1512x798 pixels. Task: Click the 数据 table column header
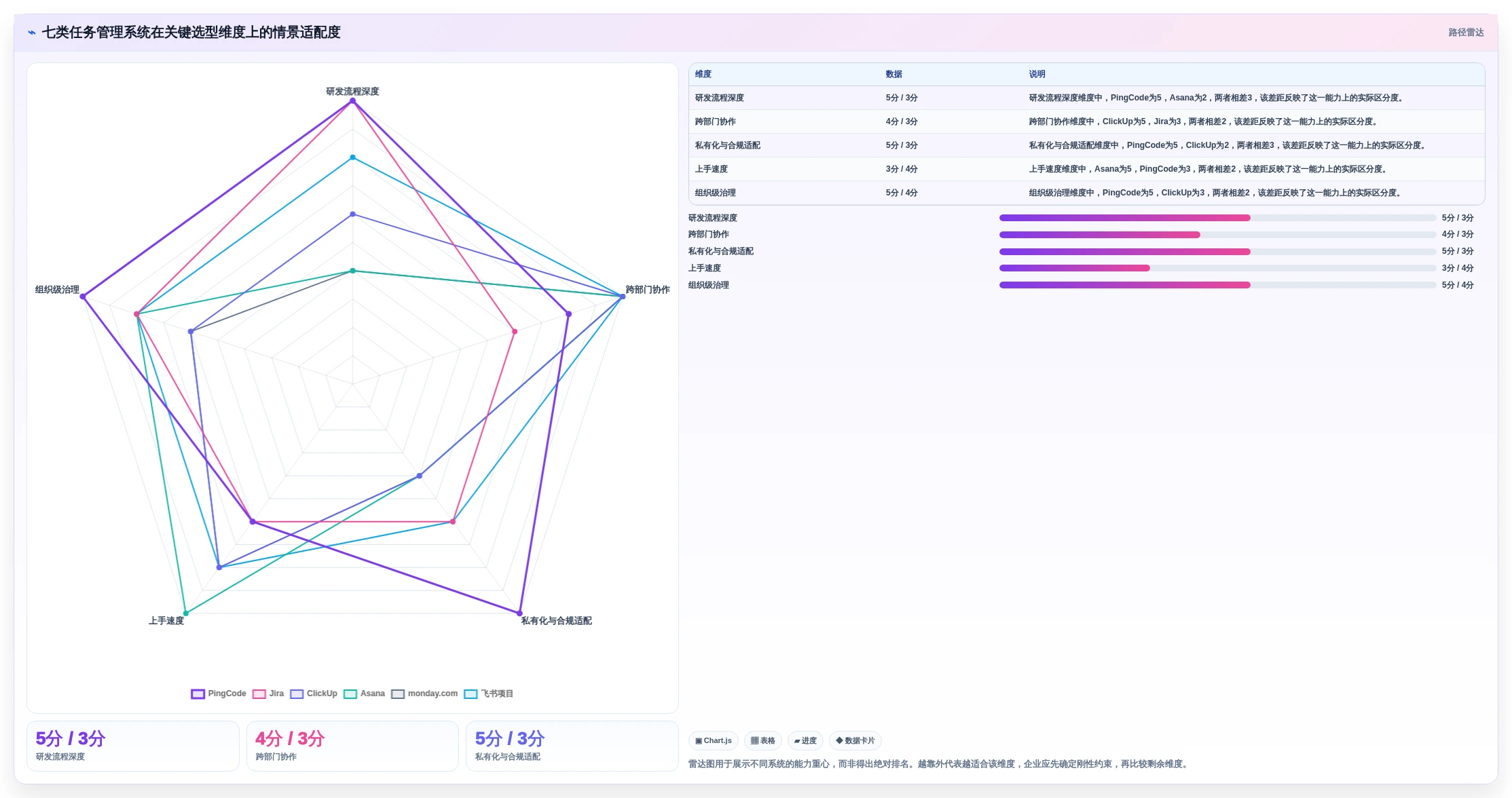pos(894,74)
